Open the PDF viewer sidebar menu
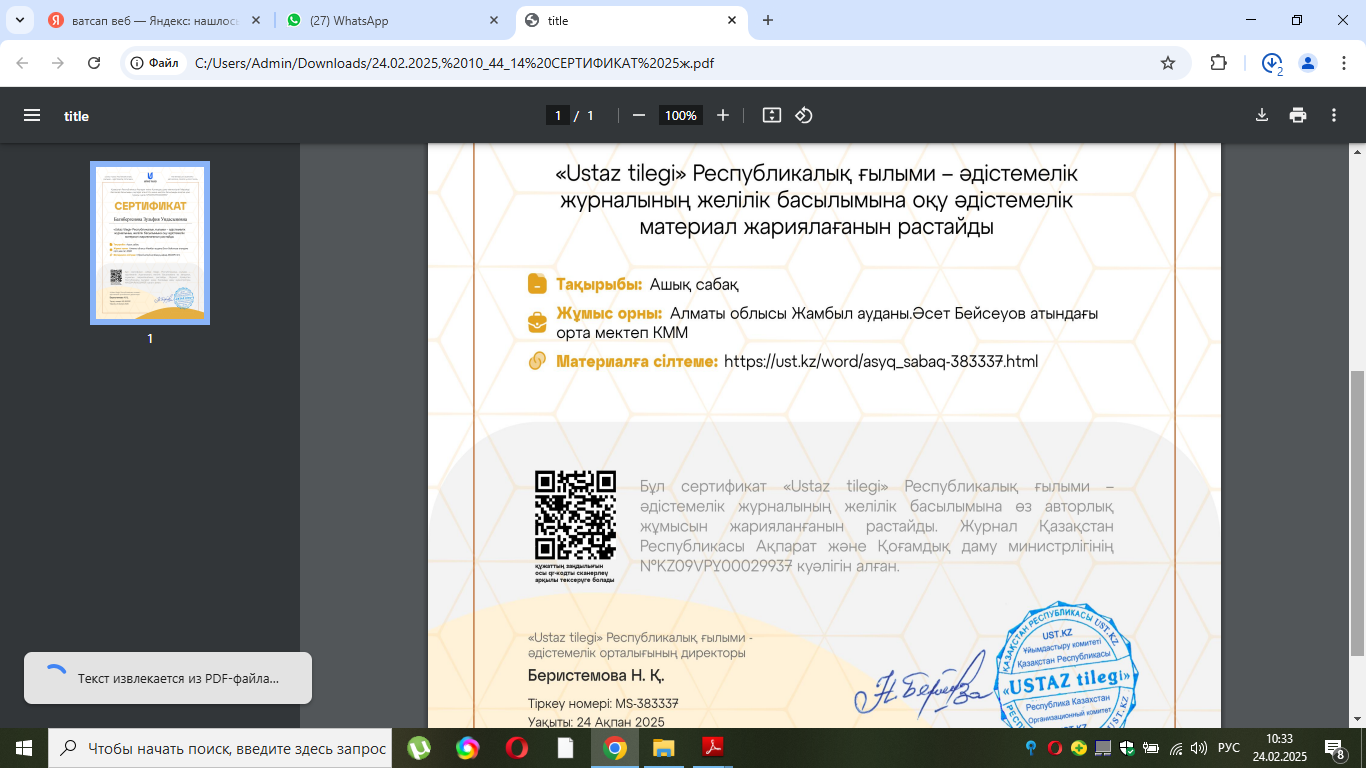 tap(32, 115)
